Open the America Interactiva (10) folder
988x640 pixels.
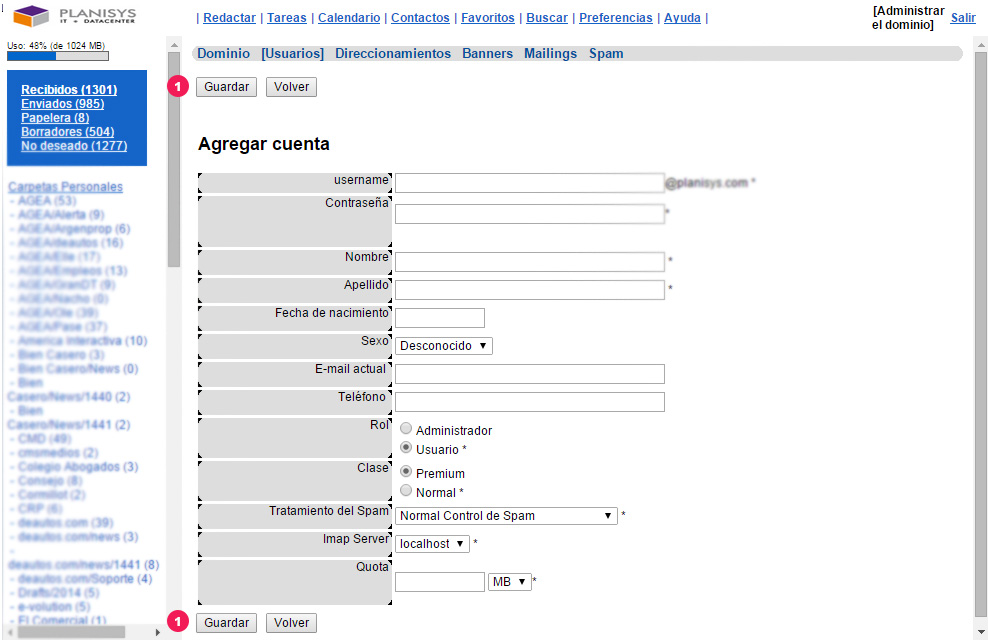point(83,341)
